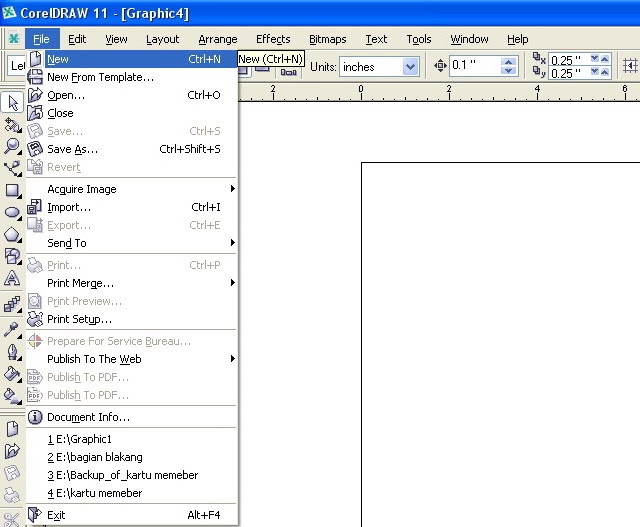Select the Rectangle tool
This screenshot has width=640, height=527.
tap(13, 191)
